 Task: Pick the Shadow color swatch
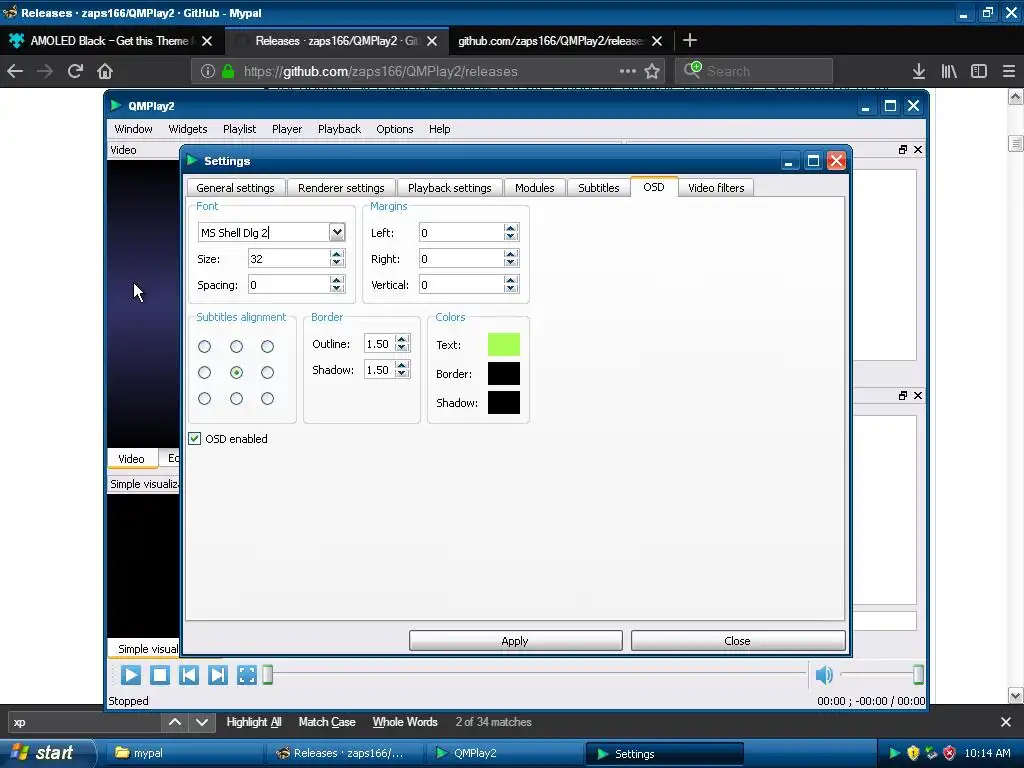click(x=504, y=402)
